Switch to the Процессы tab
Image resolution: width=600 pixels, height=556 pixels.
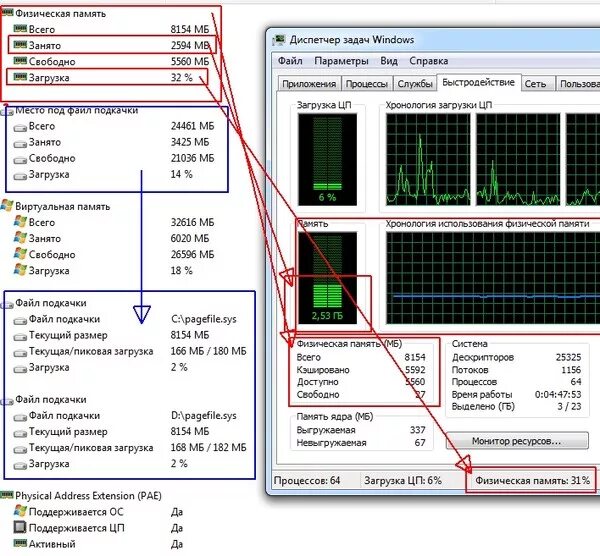click(367, 84)
